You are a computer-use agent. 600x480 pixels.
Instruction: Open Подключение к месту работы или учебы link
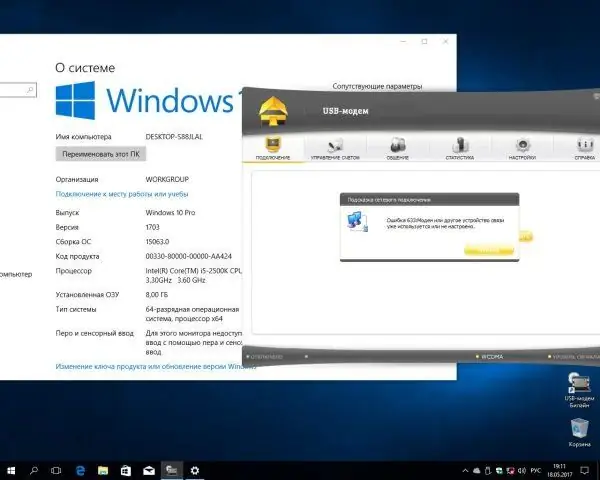[x=122, y=194]
